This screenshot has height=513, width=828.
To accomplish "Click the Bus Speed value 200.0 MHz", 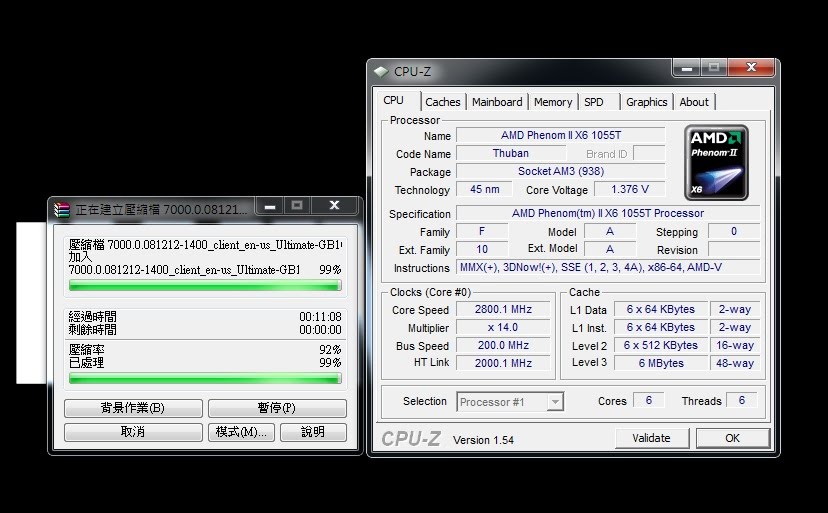I will [503, 346].
